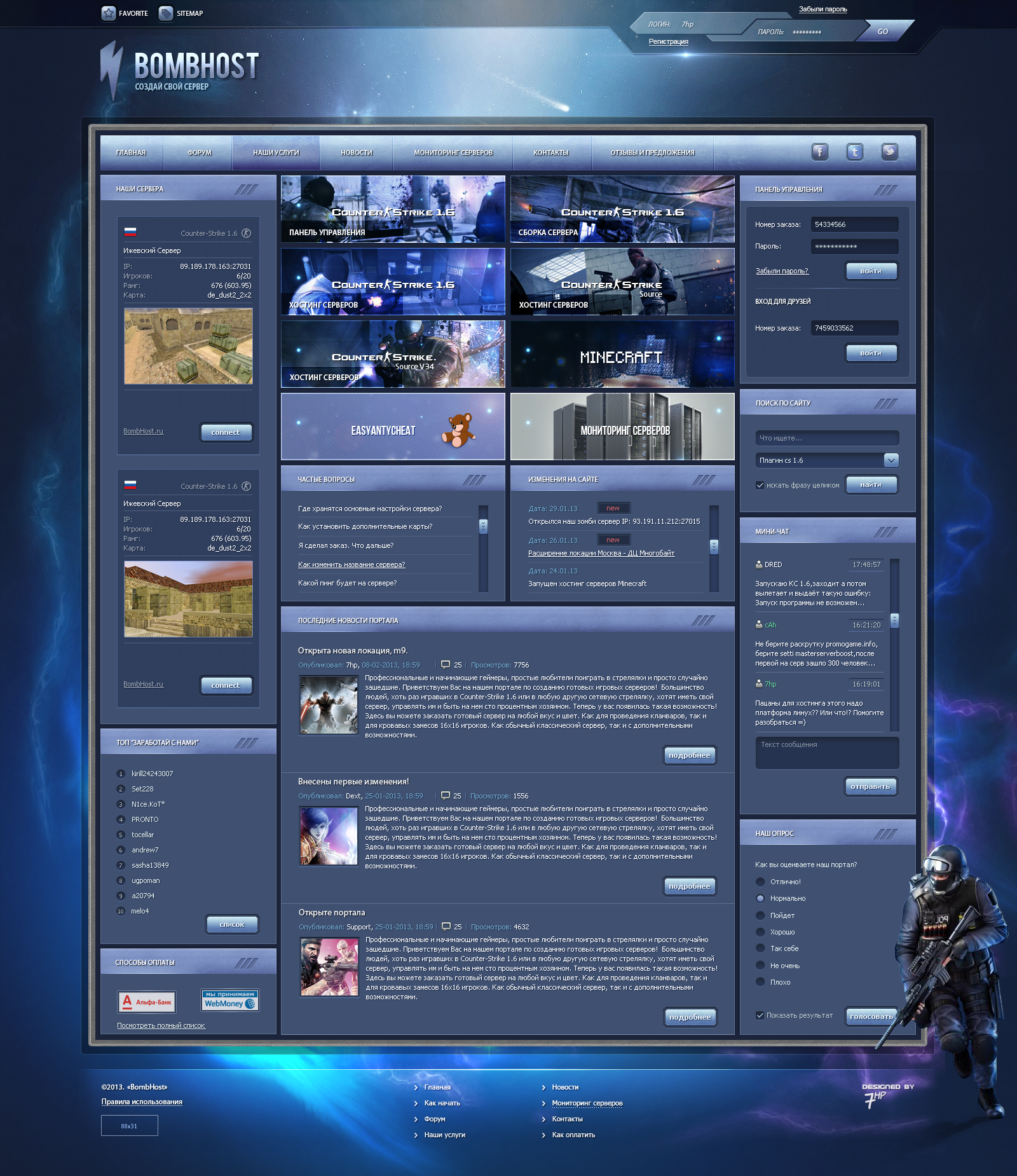Click site changes scrollbar handle
Image resolution: width=1017 pixels, height=1176 pixels.
click(x=714, y=547)
